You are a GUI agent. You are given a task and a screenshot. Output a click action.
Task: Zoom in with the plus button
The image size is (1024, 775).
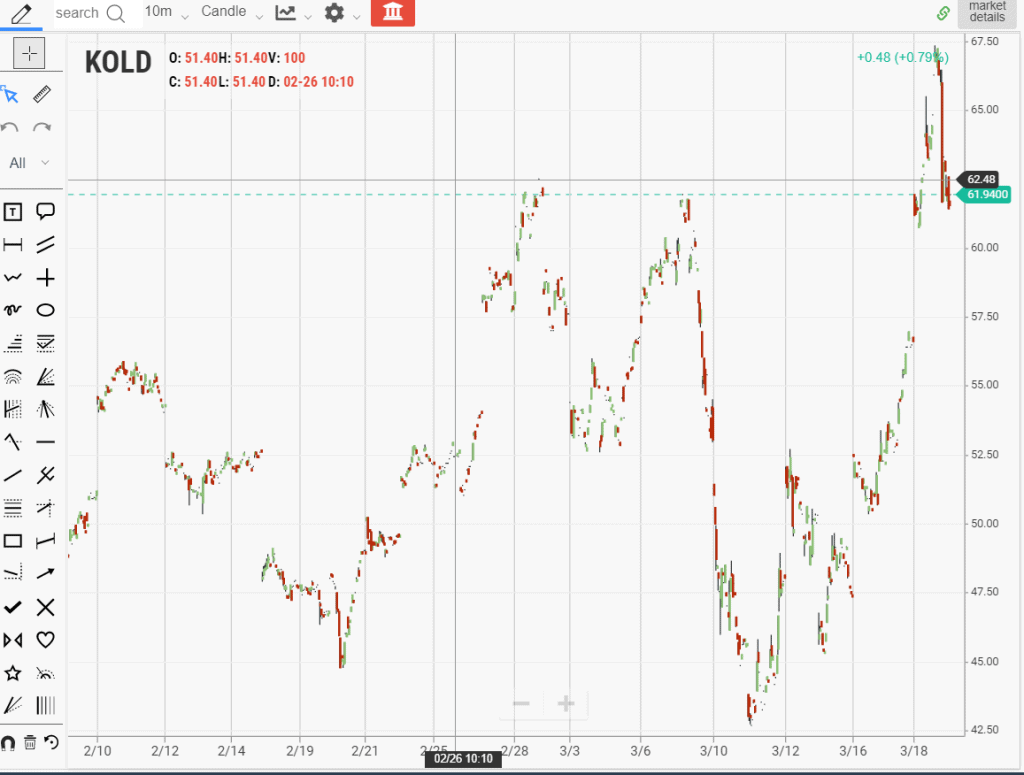[566, 704]
